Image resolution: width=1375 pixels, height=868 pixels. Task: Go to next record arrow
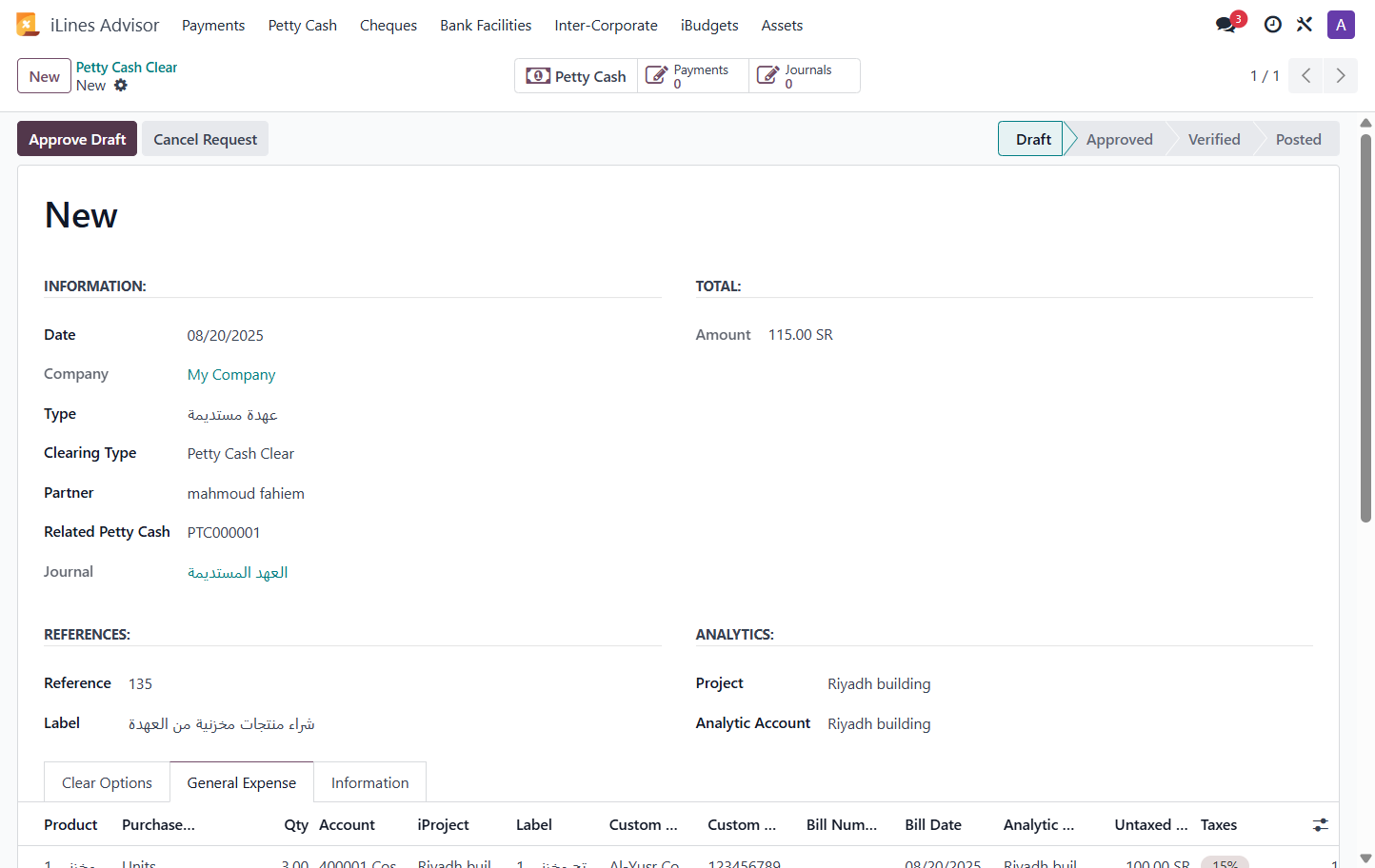click(x=1341, y=76)
